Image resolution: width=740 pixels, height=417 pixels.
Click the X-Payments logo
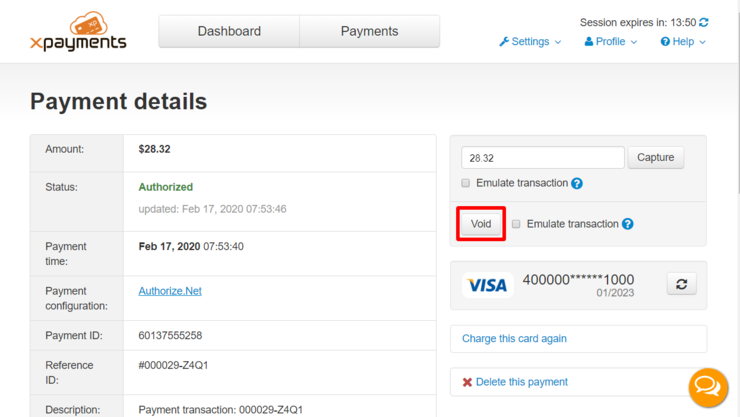click(x=78, y=32)
